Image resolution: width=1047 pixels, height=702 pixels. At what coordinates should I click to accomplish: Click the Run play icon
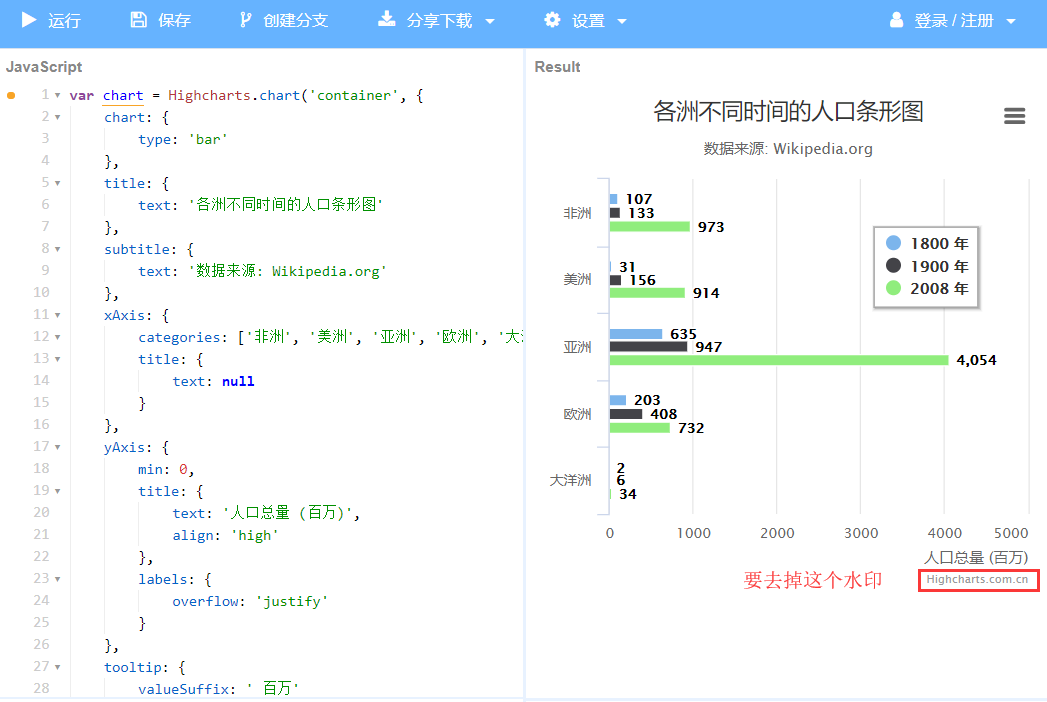pyautogui.click(x=29, y=20)
